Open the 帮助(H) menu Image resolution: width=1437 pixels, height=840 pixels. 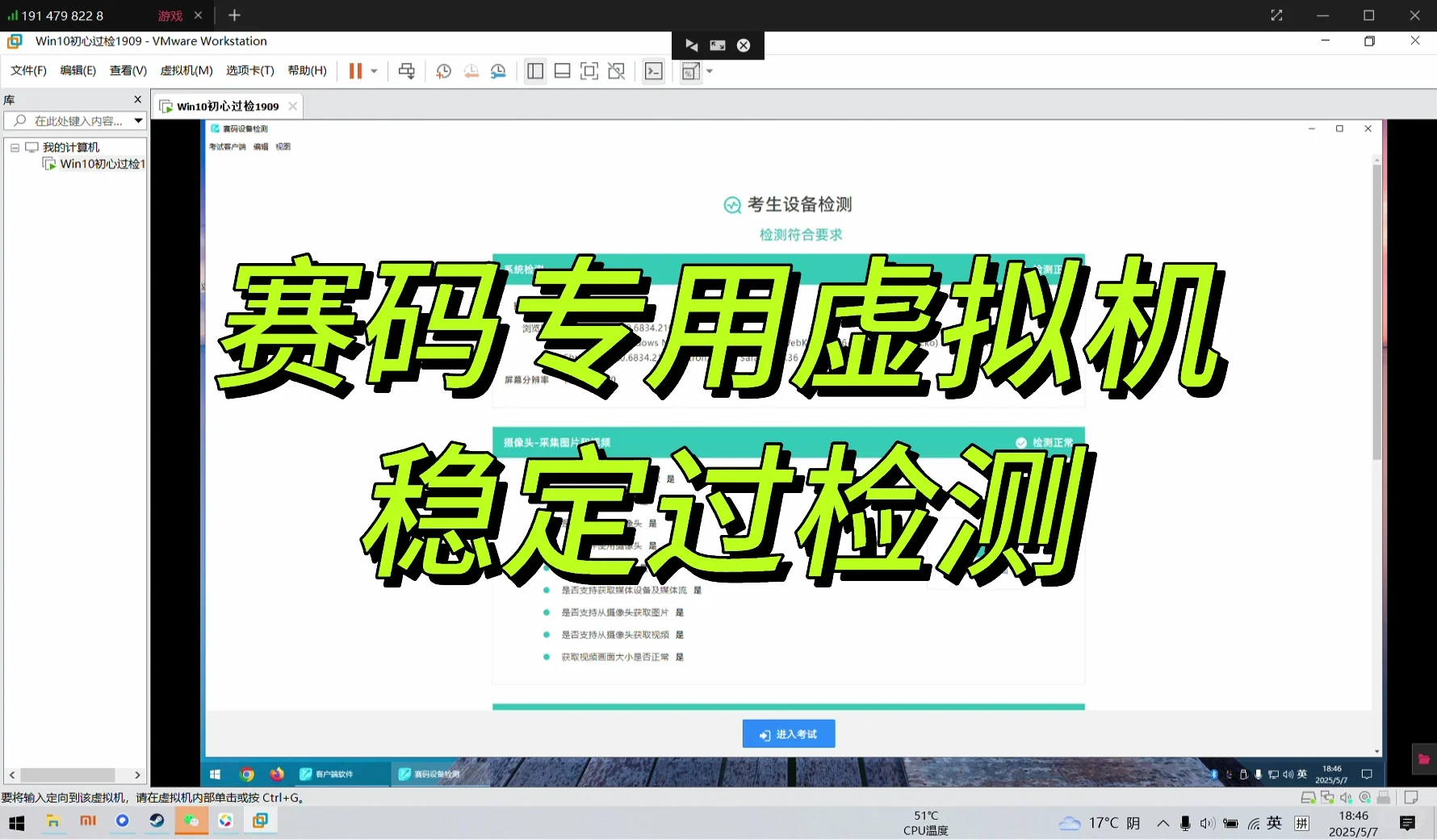(308, 70)
